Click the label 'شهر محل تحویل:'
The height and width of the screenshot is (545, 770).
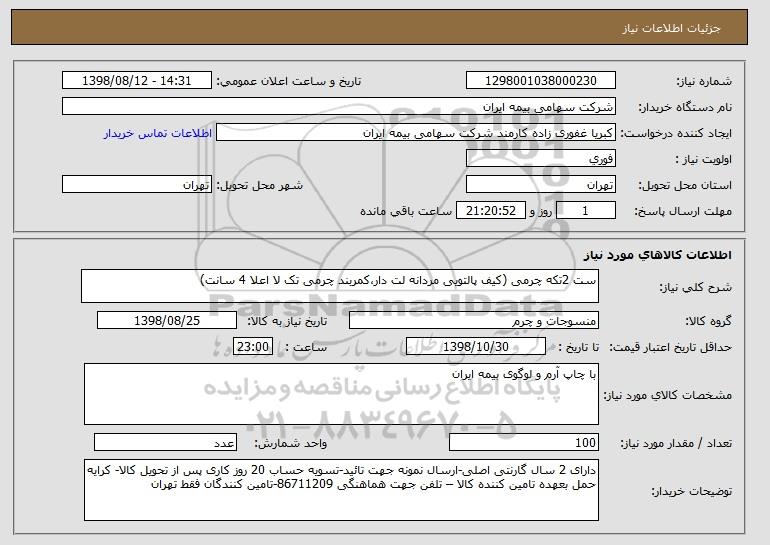(x=260, y=186)
